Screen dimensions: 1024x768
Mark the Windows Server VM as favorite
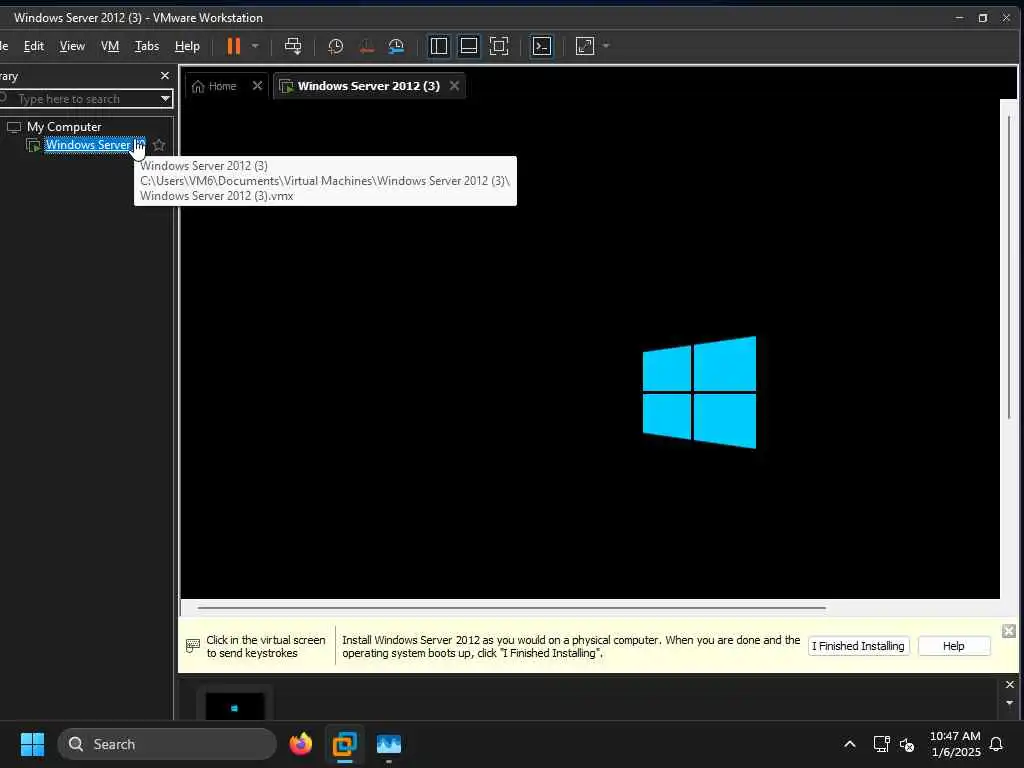coord(159,145)
